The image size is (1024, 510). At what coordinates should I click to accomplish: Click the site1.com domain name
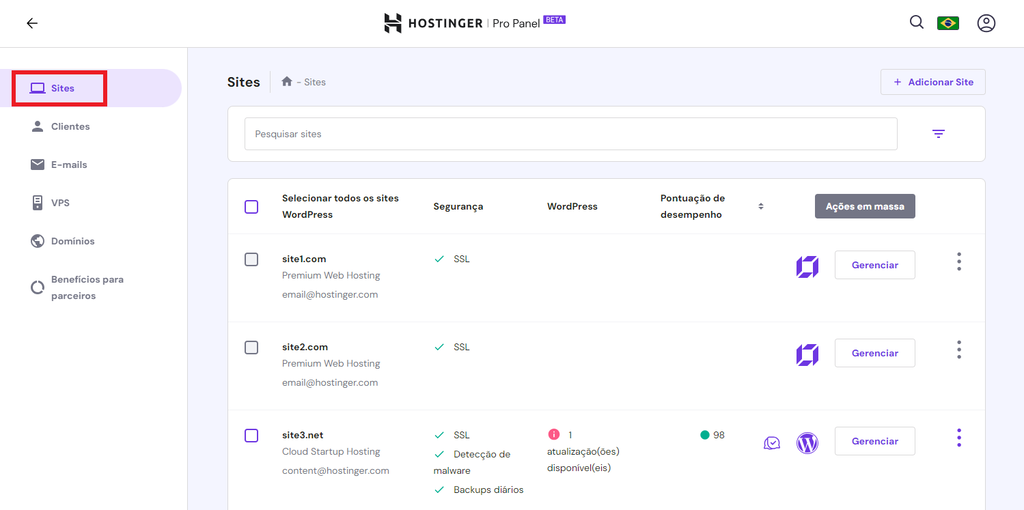click(x=304, y=259)
